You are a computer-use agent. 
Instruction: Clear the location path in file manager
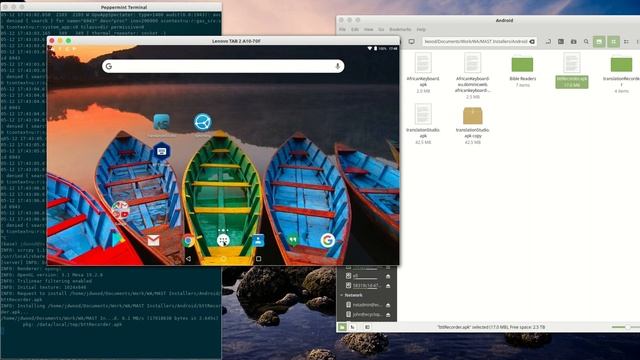tap(532, 42)
